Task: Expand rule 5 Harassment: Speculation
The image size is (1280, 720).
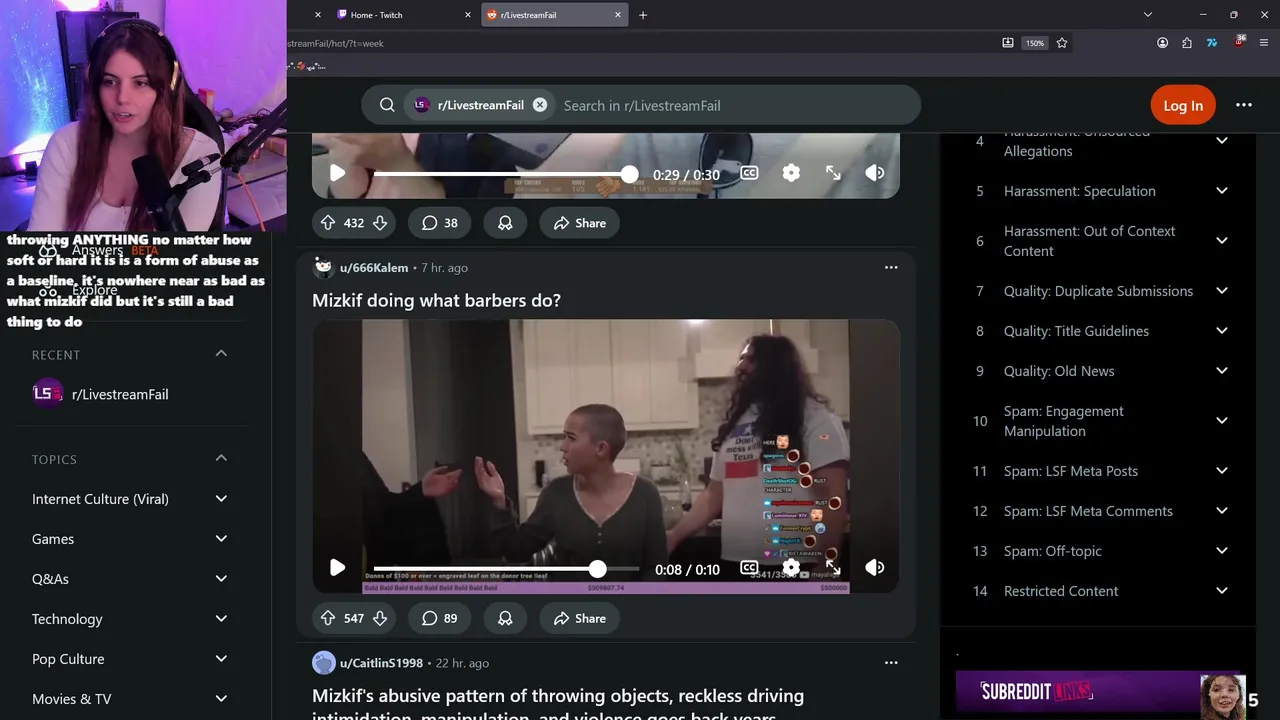Action: [1222, 191]
